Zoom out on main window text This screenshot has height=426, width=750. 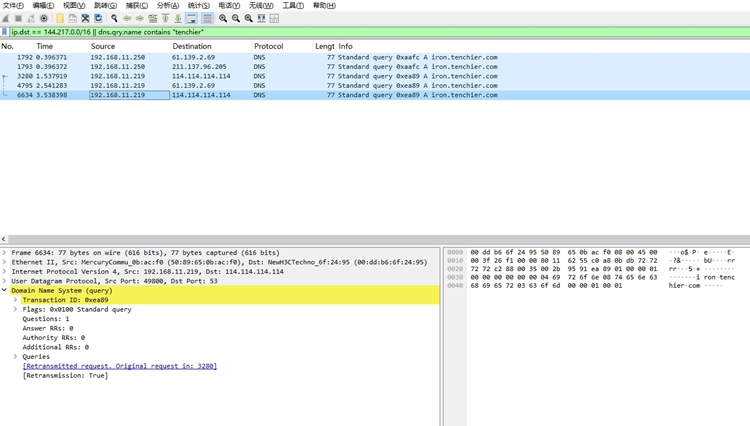point(236,19)
